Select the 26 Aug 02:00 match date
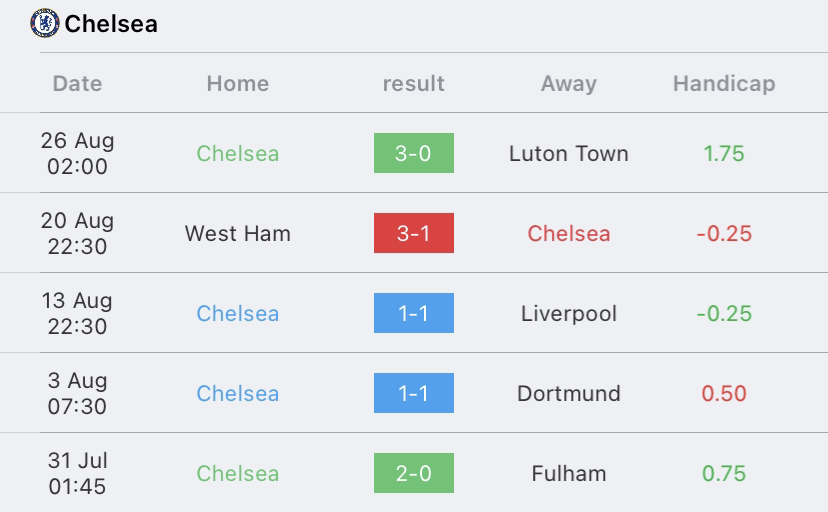 [x=77, y=153]
